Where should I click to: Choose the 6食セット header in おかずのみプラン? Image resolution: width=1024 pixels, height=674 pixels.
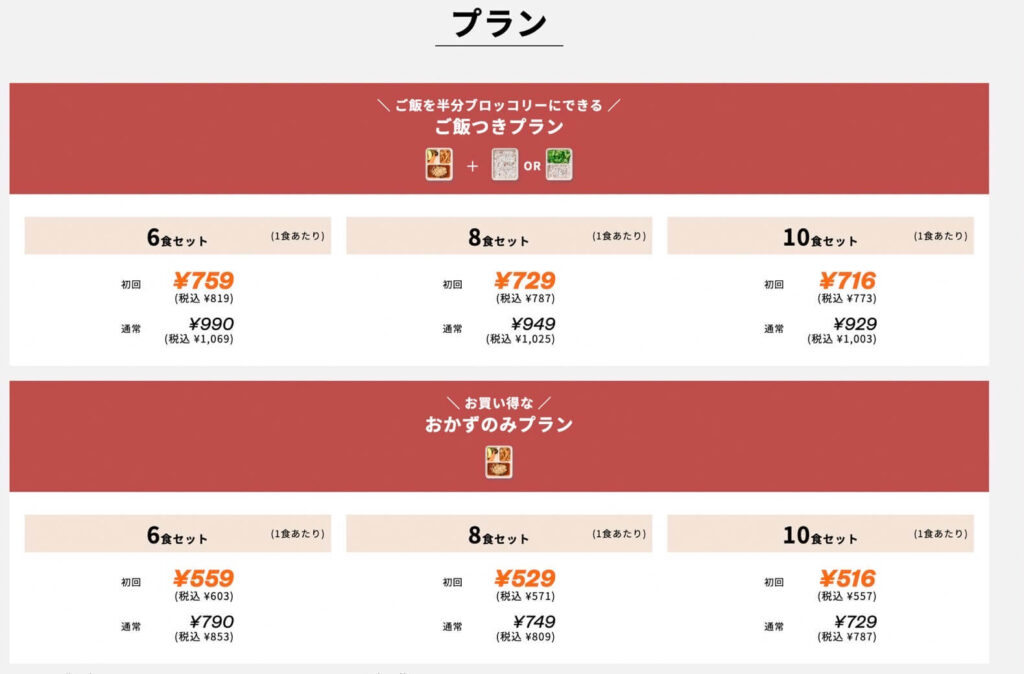177,535
